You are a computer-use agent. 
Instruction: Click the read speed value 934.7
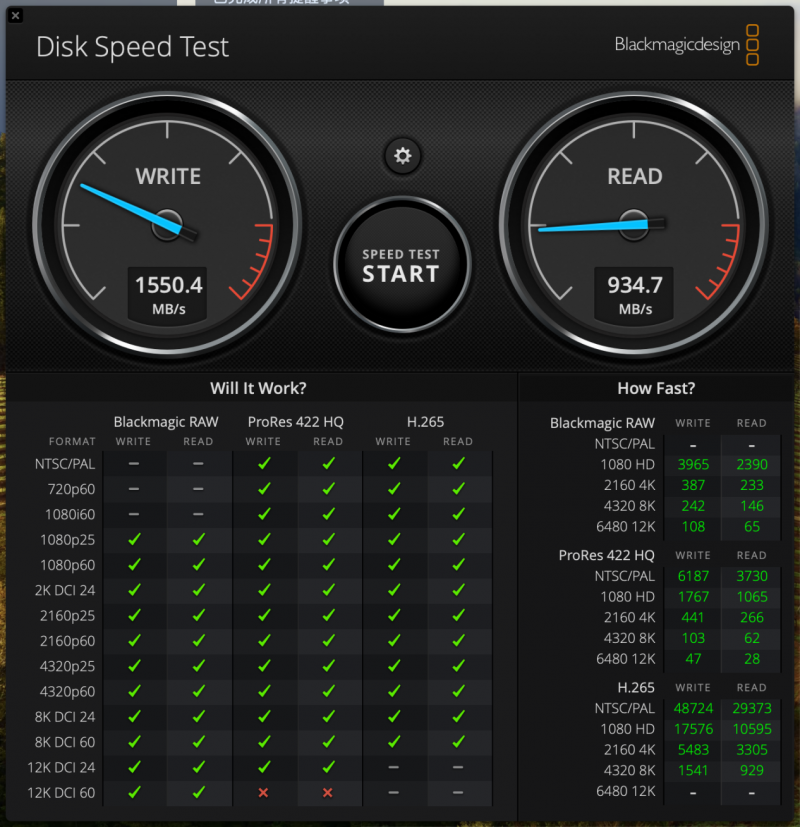coord(634,285)
